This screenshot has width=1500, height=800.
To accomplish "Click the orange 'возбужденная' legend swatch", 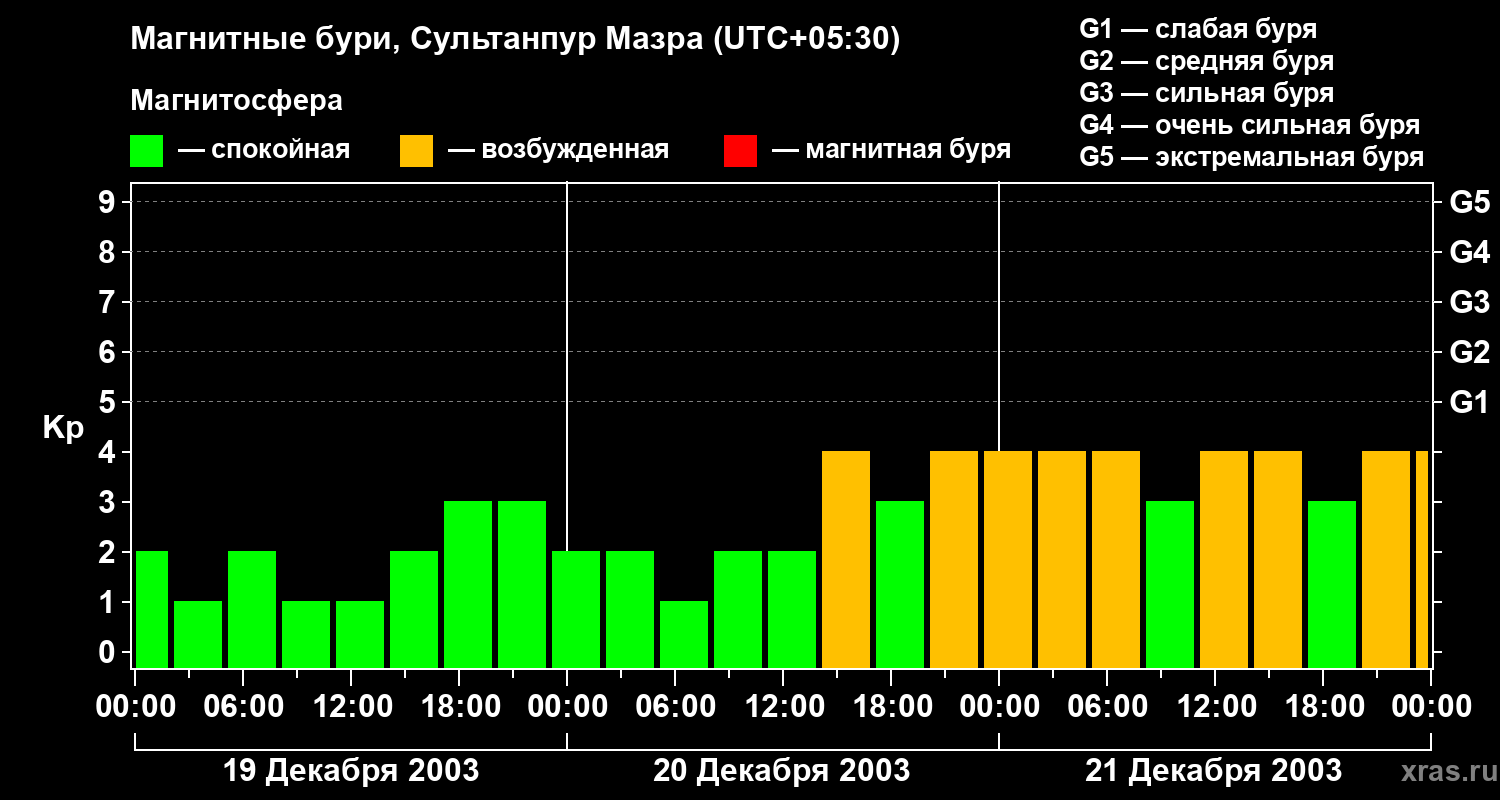I will point(416,151).
